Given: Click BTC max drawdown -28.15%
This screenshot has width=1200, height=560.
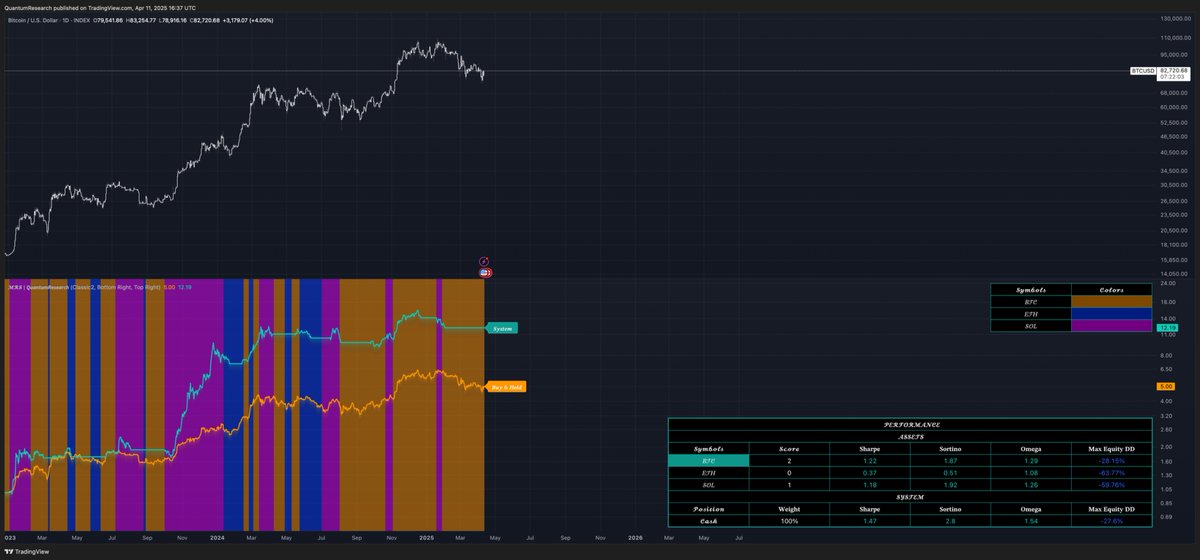Looking at the screenshot, I should [1111, 460].
